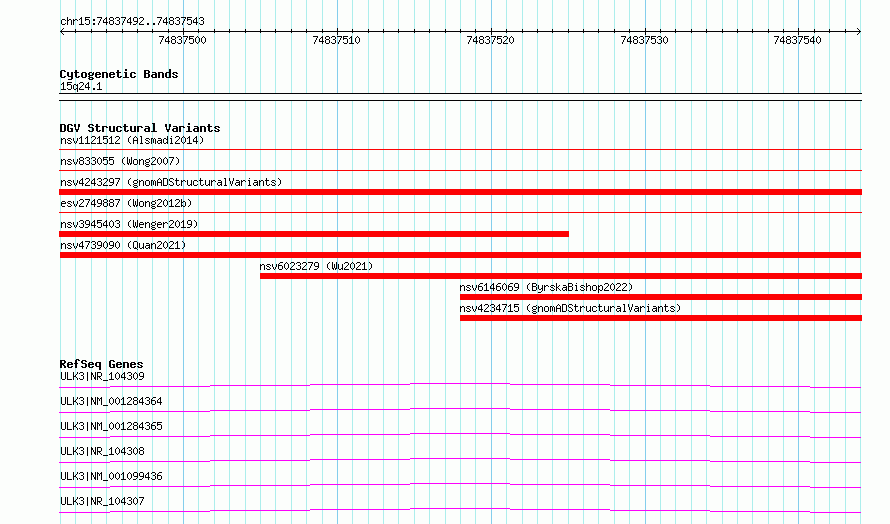The image size is (890, 524).
Task: Click ruler position 74837510
Action: (337, 40)
